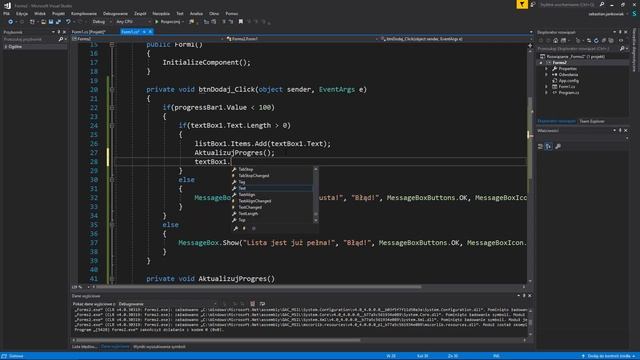The width and height of the screenshot is (640, 360).
Task: Click the Alphabetical sort icon in the Properties panel
Action: coord(549,147)
